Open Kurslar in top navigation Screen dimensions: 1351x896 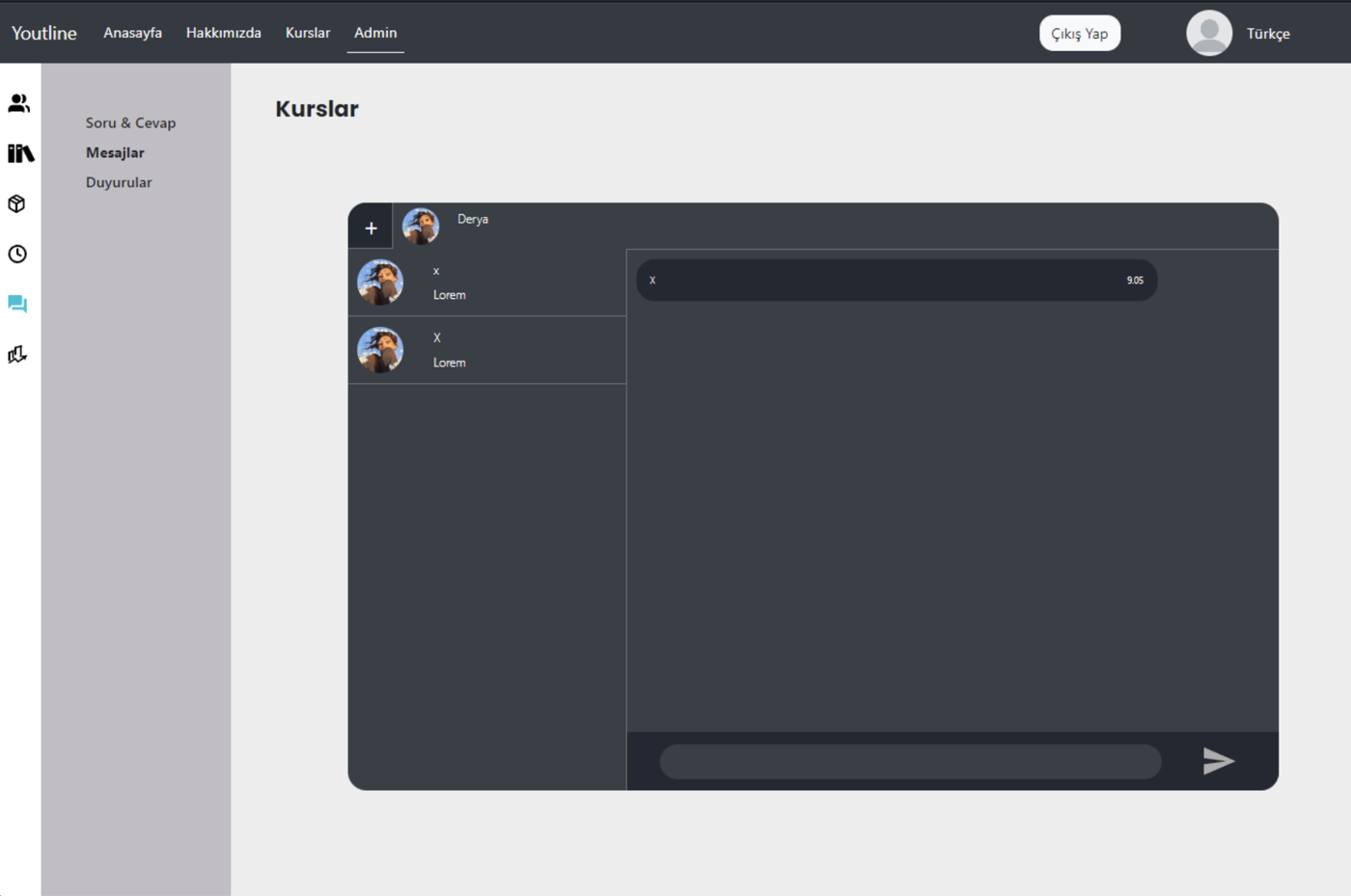point(308,33)
